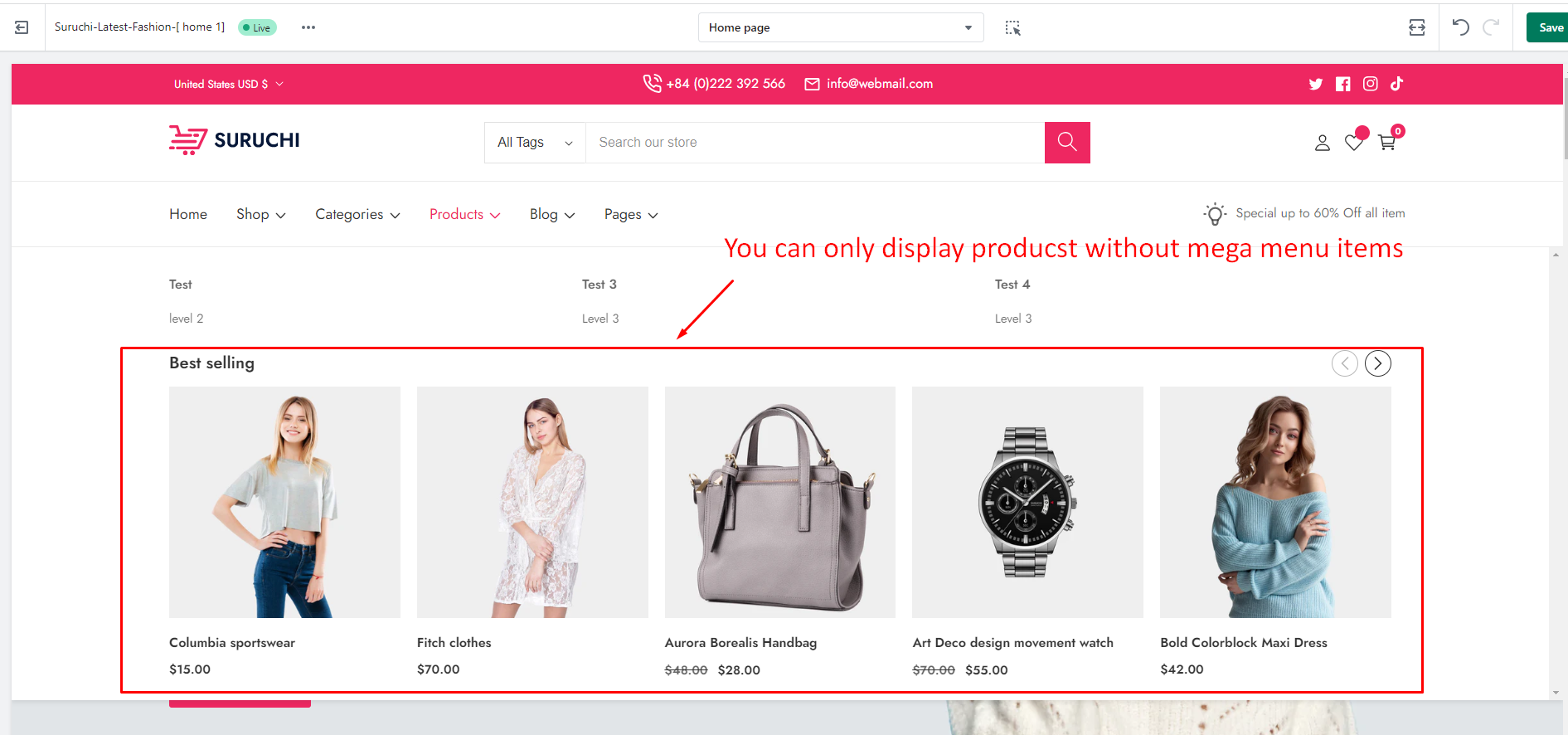Screen dimensions: 1568x735
Task: Open the Categories navigation menu
Action: point(357,214)
